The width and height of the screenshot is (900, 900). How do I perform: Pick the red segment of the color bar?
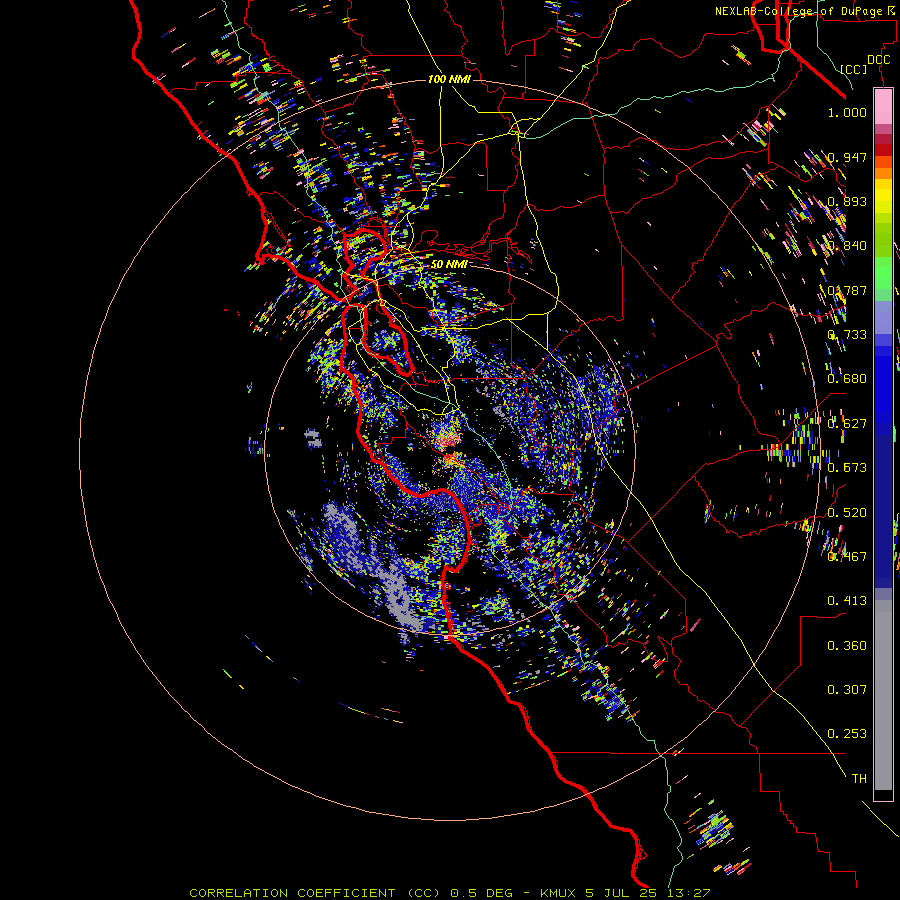(883, 150)
